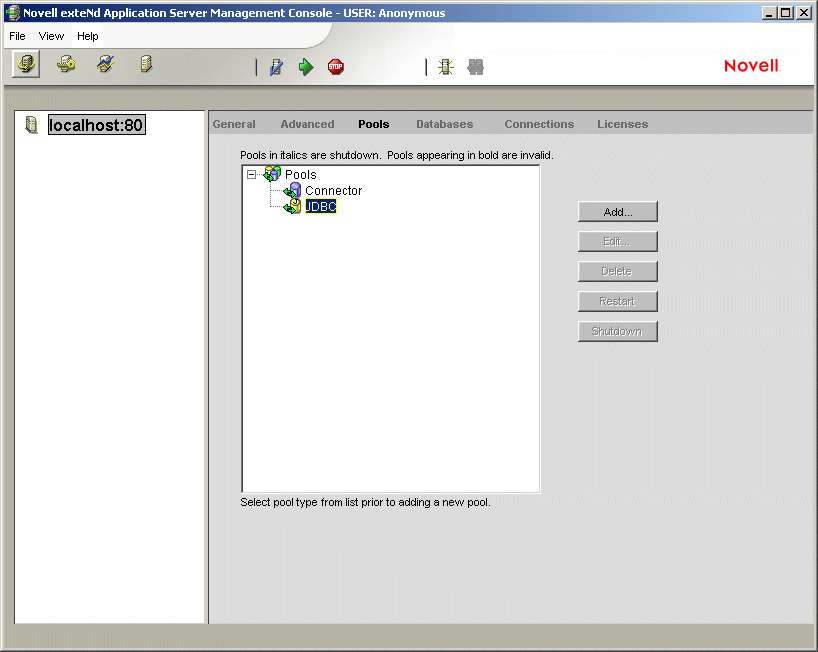The image size is (818, 652).
Task: Click the Pools root folder icon
Action: [x=272, y=174]
